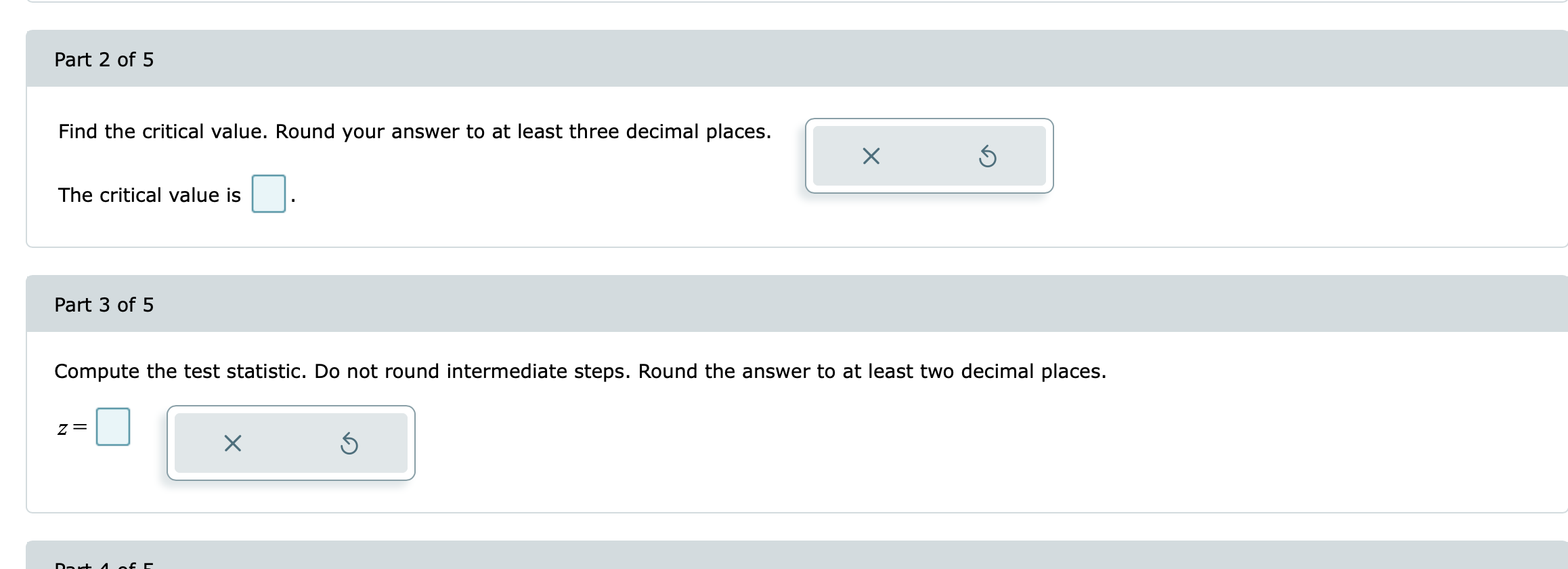Select the reset icon beside the critical value answer

[x=987, y=156]
